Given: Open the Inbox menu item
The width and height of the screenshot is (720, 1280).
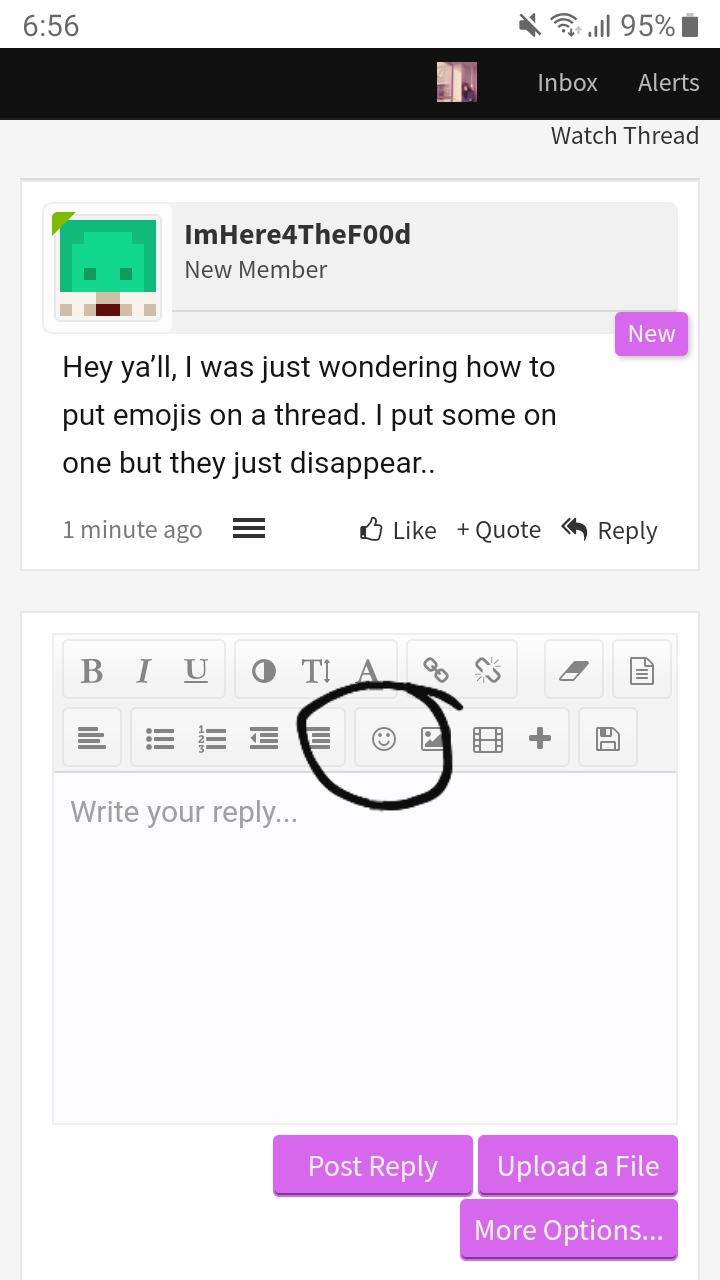Looking at the screenshot, I should point(567,83).
